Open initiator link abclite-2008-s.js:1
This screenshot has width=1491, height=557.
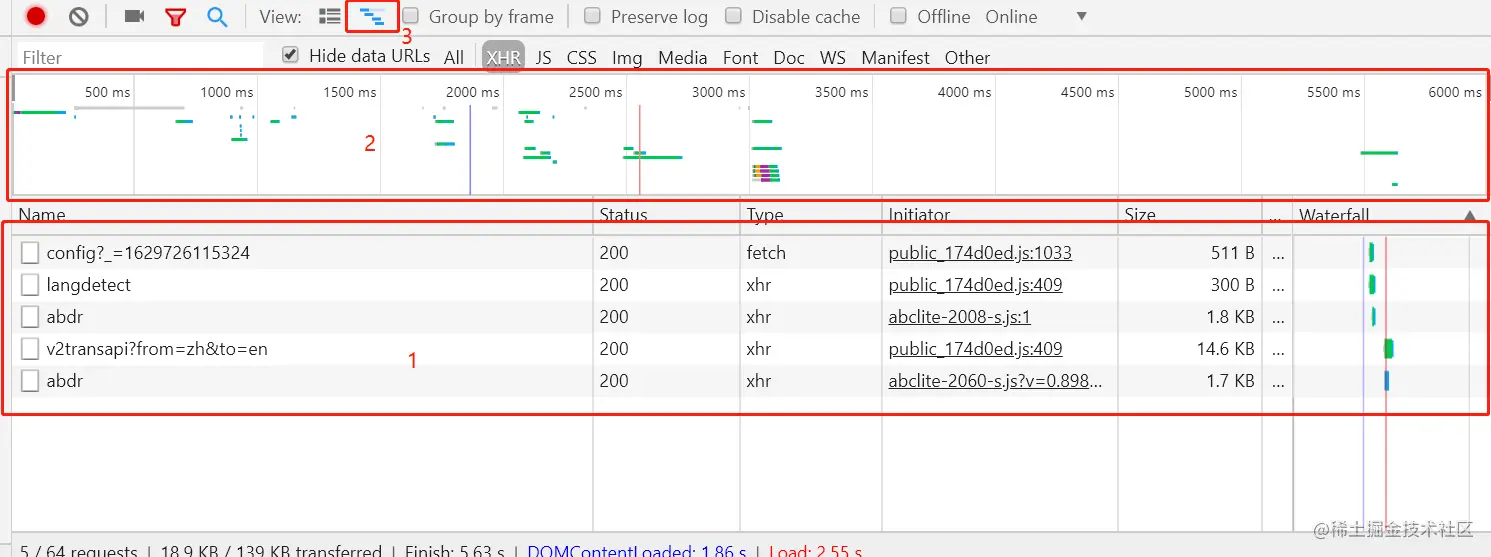(x=959, y=317)
